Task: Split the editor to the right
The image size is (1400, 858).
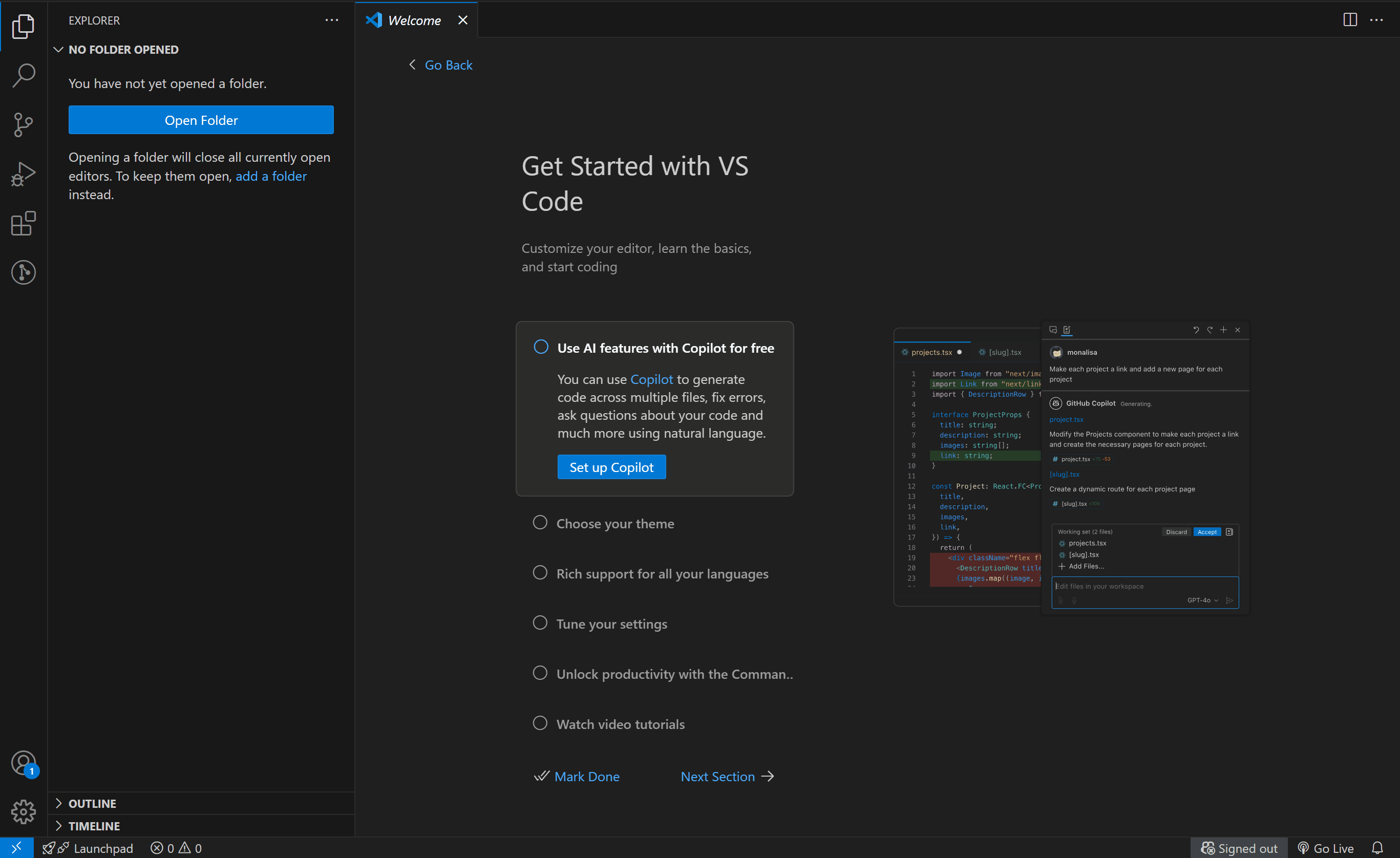Action: click(1350, 20)
